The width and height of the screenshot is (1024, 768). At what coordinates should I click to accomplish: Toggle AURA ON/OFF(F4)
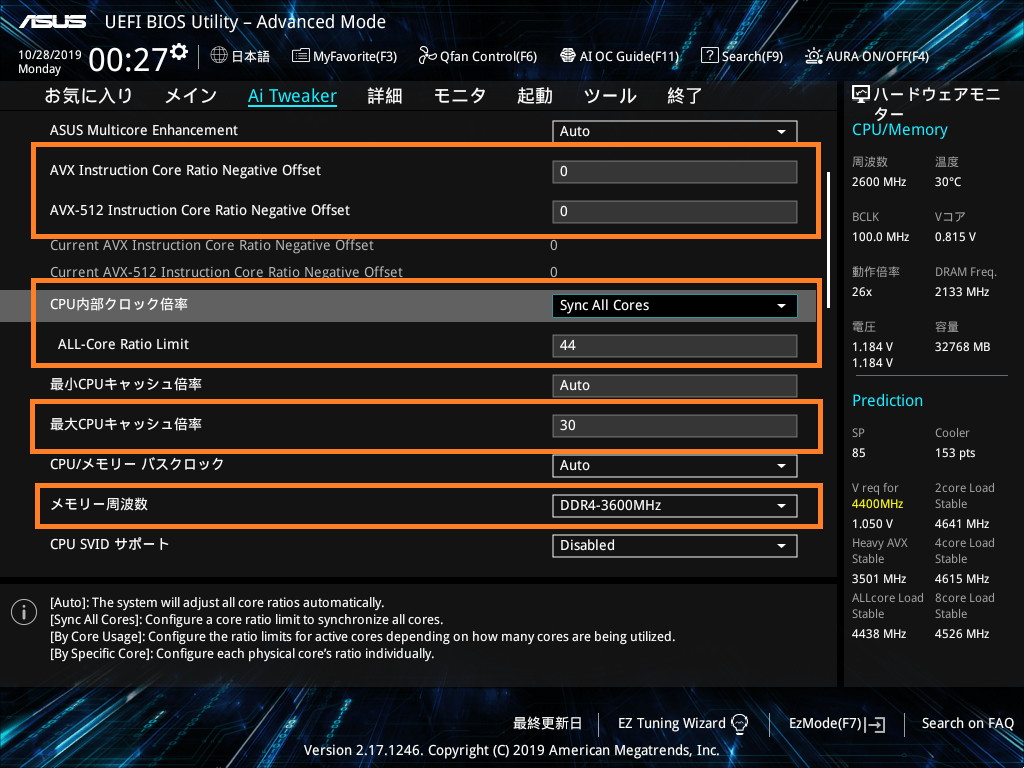tap(867, 56)
